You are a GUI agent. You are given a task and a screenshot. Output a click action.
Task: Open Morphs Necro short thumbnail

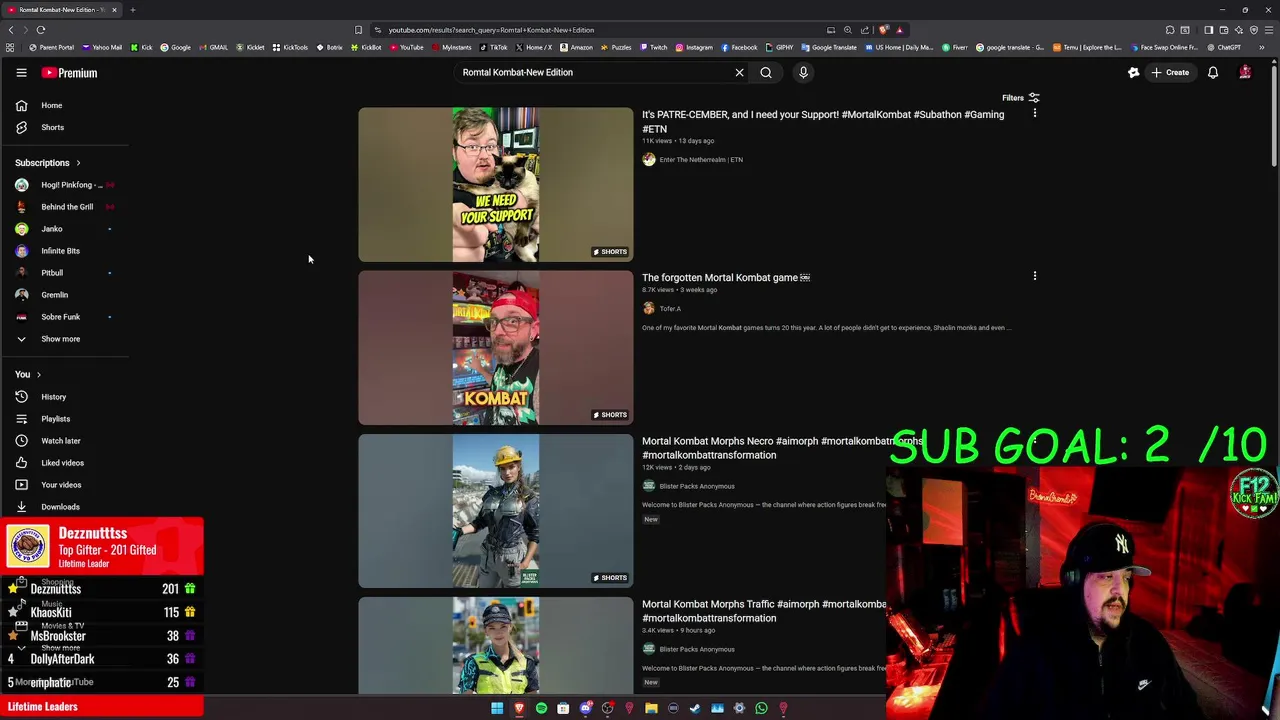click(x=496, y=511)
